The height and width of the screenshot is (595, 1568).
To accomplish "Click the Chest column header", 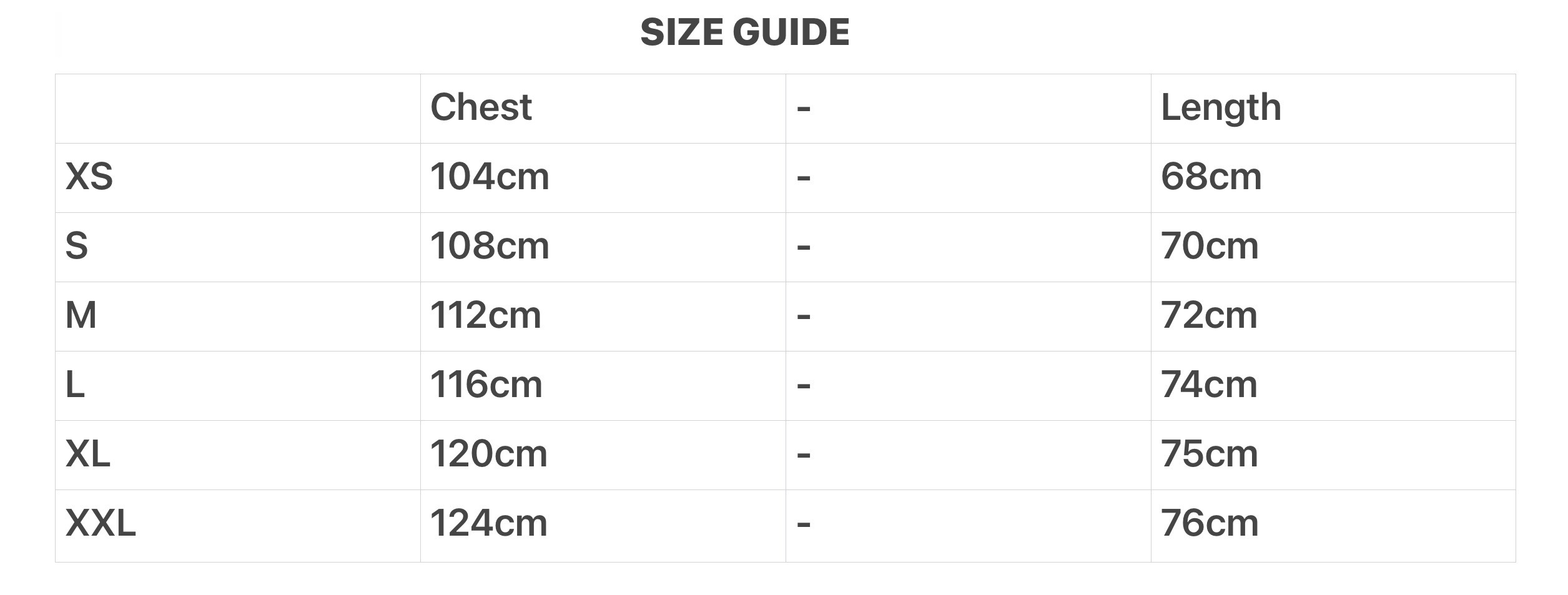I will click(x=481, y=107).
